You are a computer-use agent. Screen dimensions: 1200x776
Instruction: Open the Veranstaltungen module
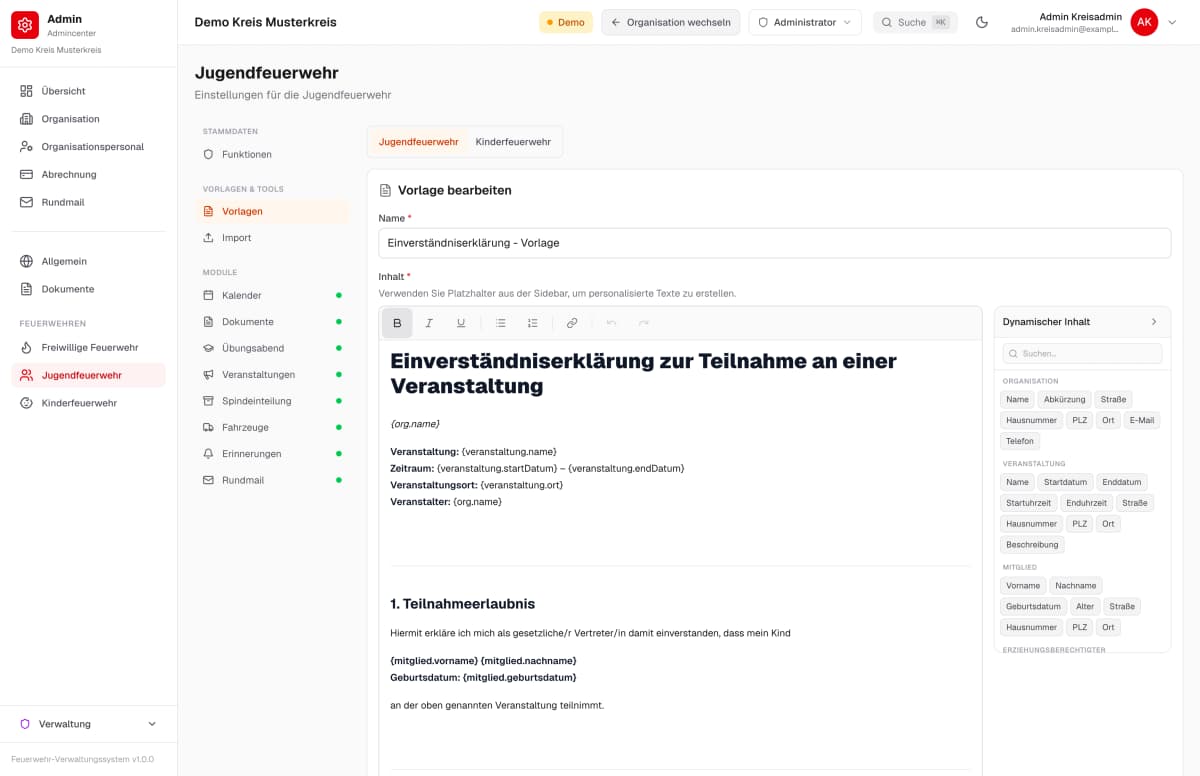click(x=272, y=374)
